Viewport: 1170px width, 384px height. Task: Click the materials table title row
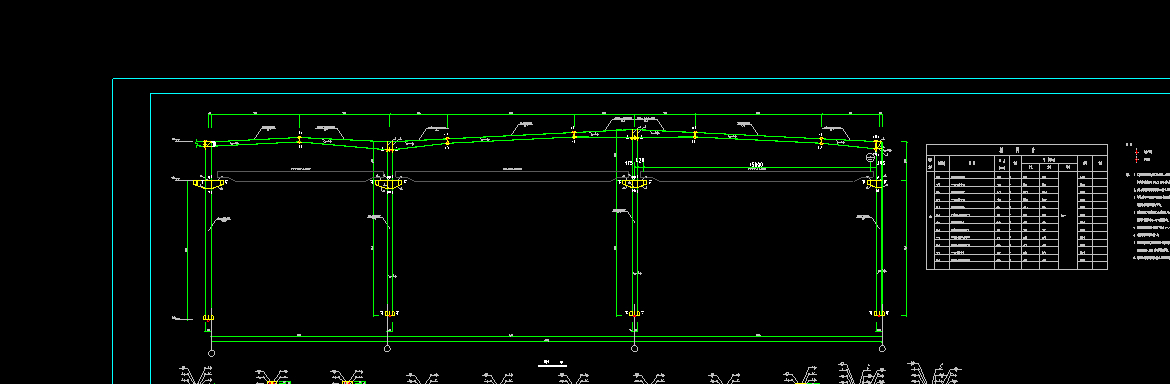1016,149
